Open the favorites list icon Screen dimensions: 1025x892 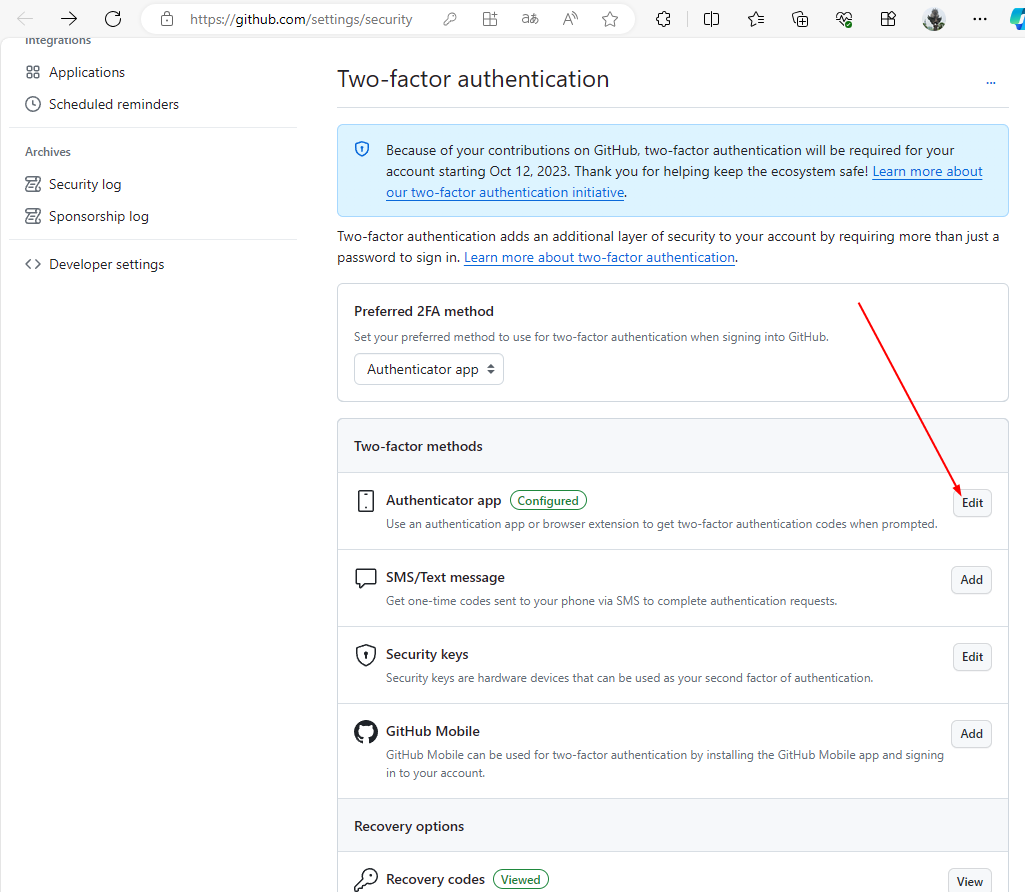click(x=756, y=19)
